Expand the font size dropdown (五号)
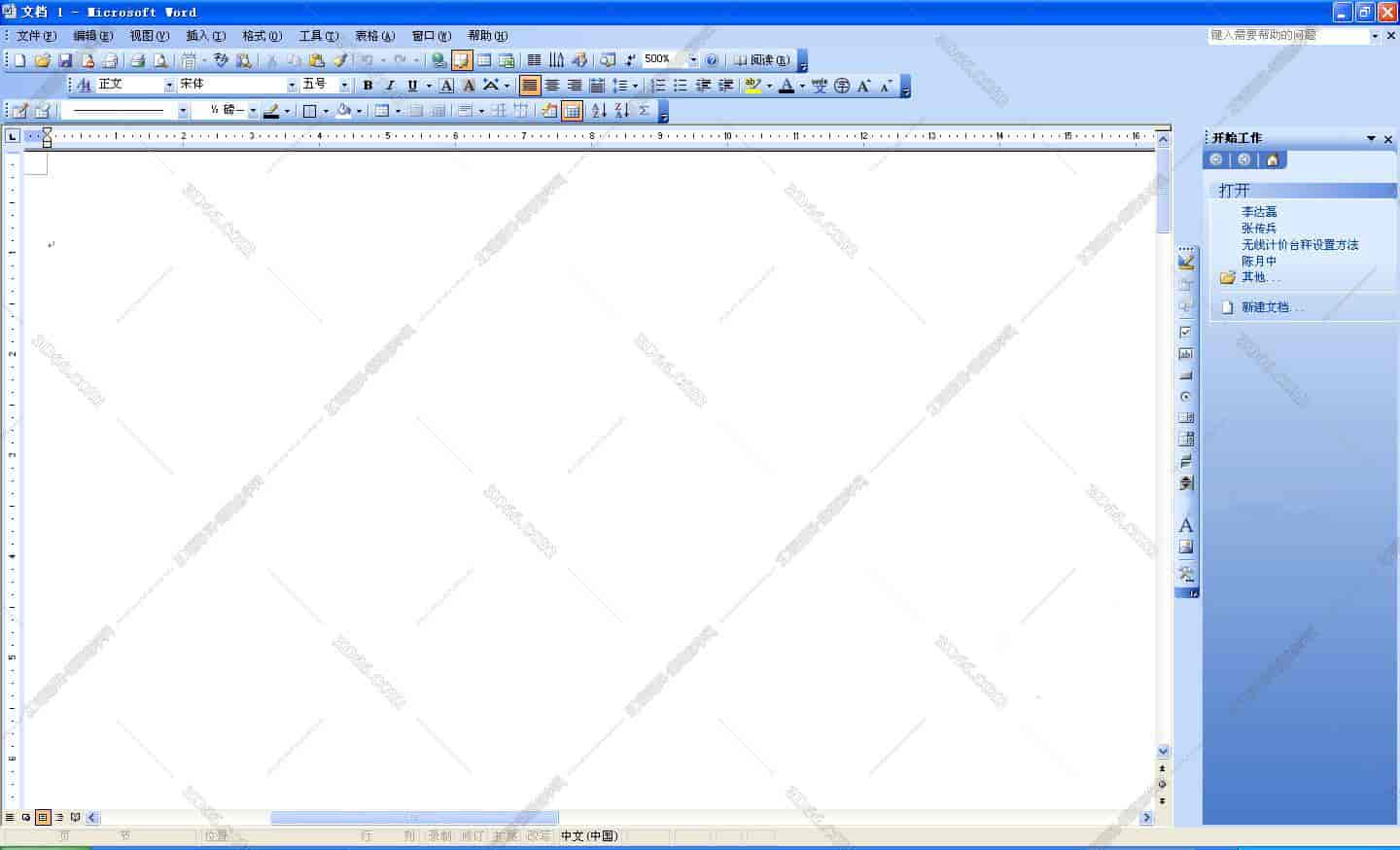 pyautogui.click(x=344, y=86)
